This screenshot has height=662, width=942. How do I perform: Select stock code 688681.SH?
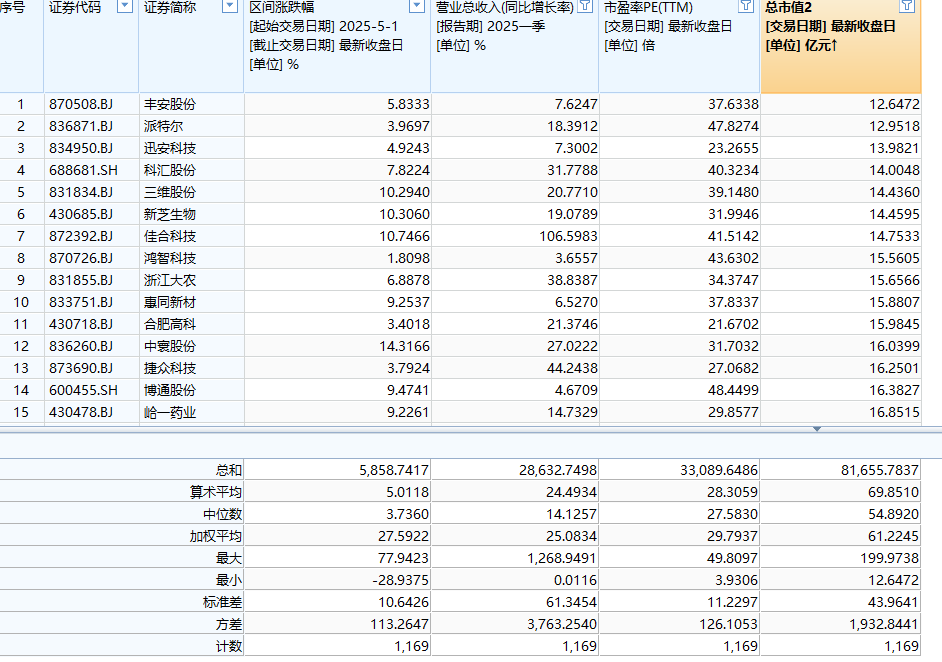click(83, 171)
